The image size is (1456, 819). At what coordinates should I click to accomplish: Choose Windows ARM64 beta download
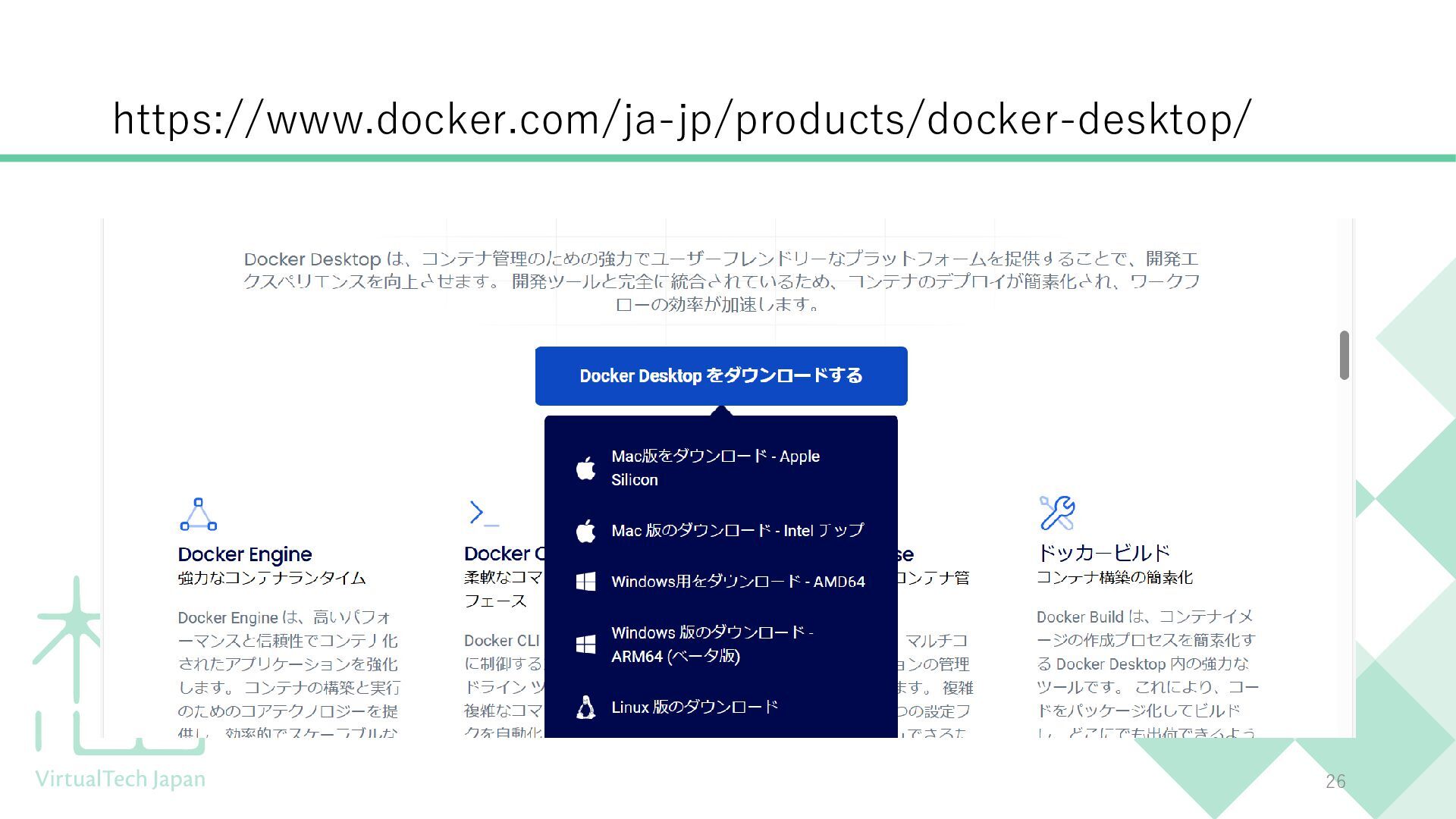[x=711, y=644]
